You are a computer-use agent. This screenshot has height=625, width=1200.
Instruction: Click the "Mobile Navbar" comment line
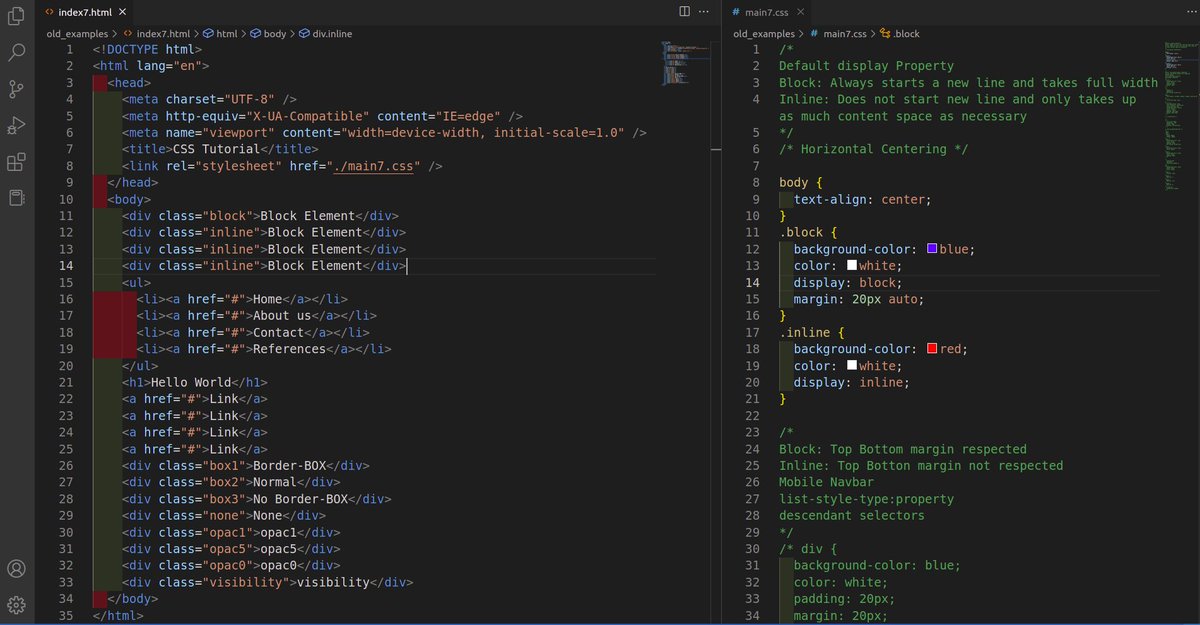826,482
